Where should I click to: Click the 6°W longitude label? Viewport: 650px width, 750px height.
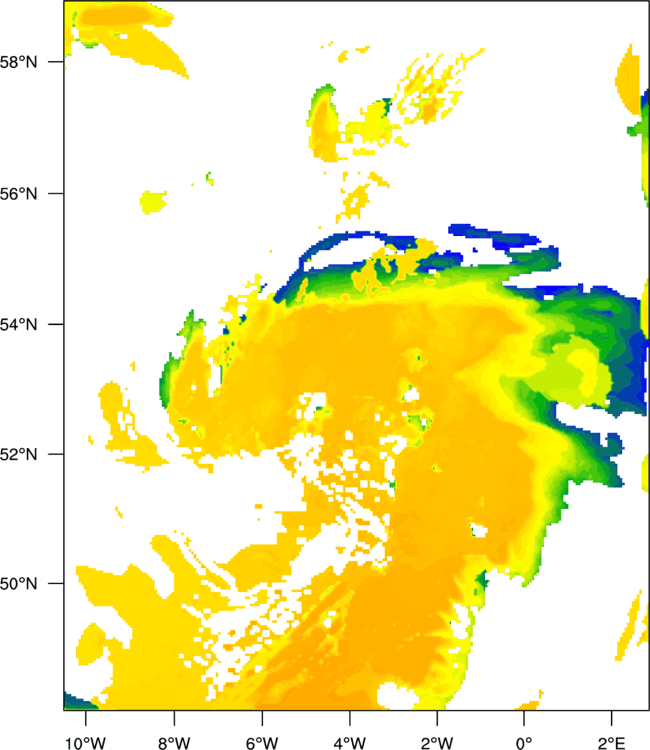point(262,741)
